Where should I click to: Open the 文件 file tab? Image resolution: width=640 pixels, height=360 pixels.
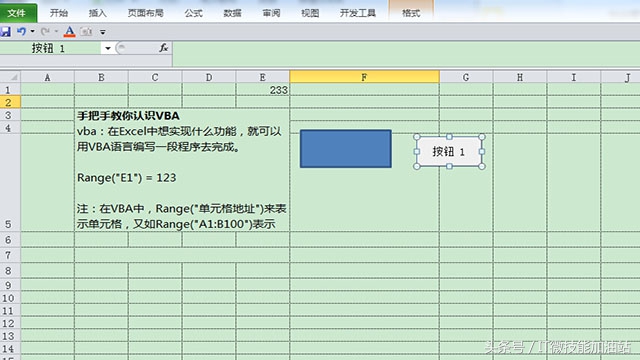17,13
